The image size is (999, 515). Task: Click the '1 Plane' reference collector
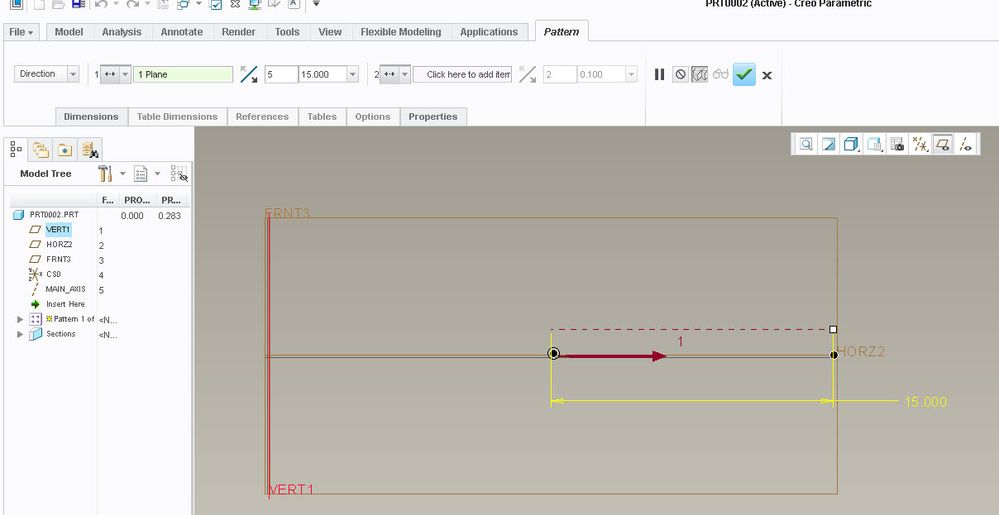coord(183,75)
